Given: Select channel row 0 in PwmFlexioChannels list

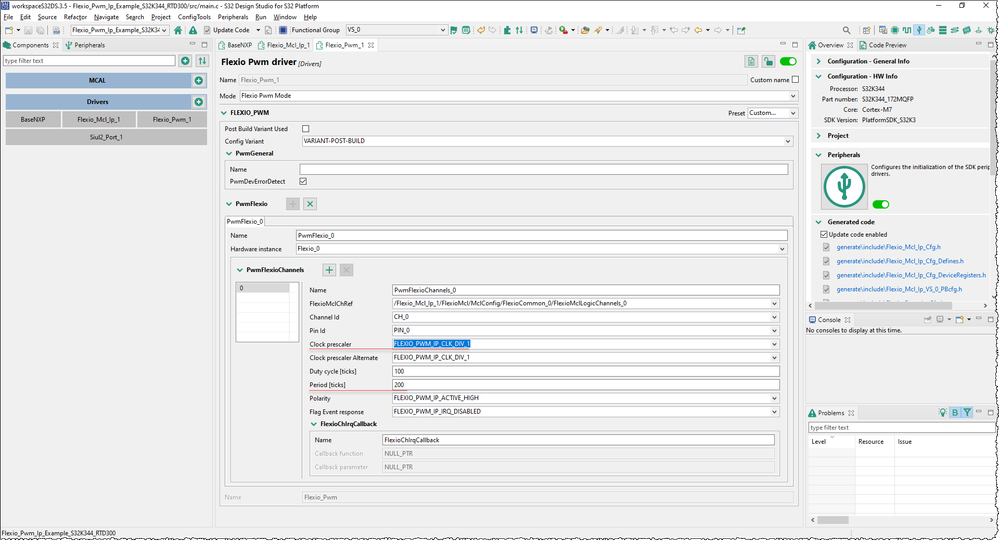Looking at the screenshot, I should [262, 288].
